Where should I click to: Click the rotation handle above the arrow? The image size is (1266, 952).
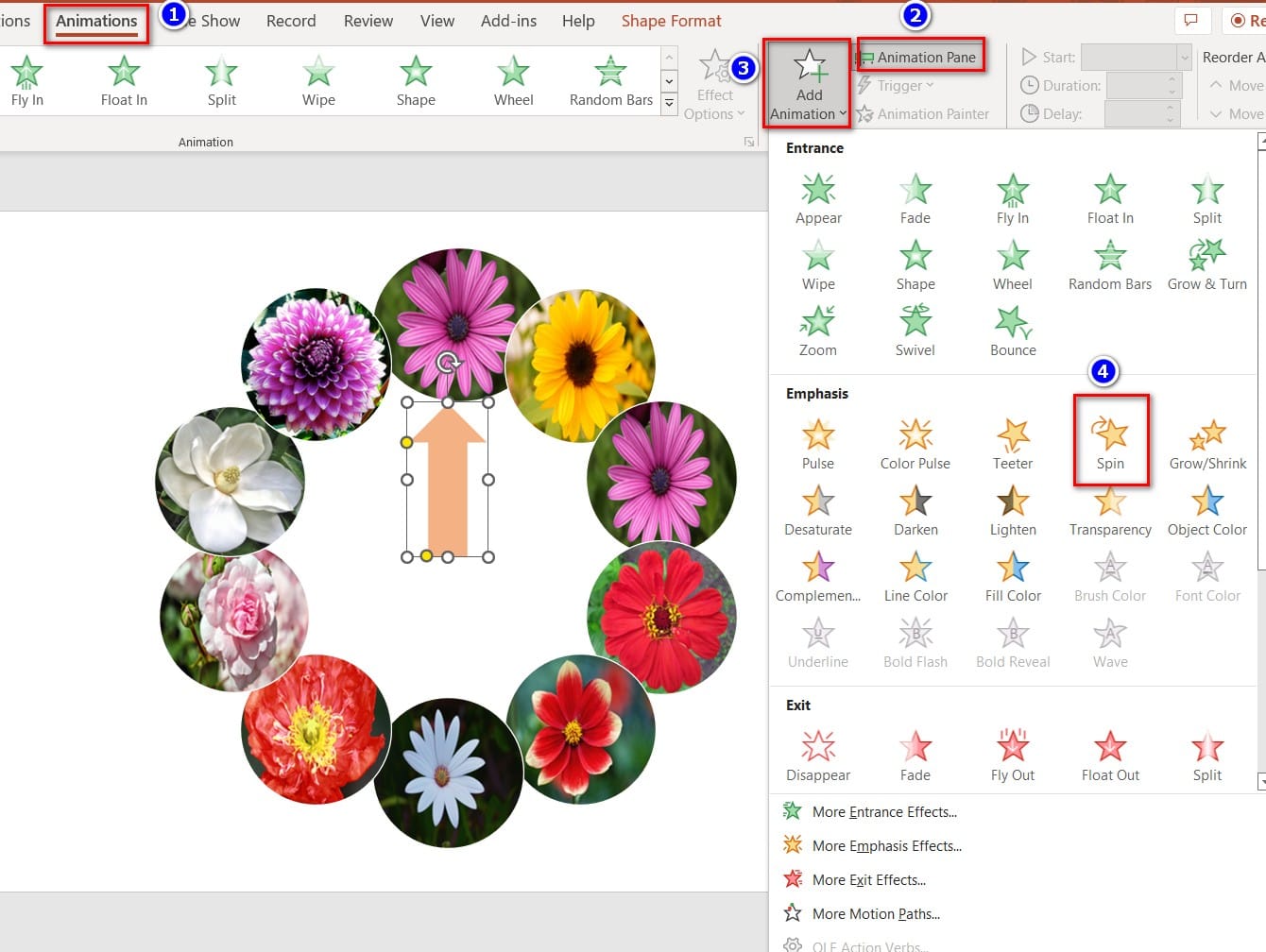click(x=448, y=364)
